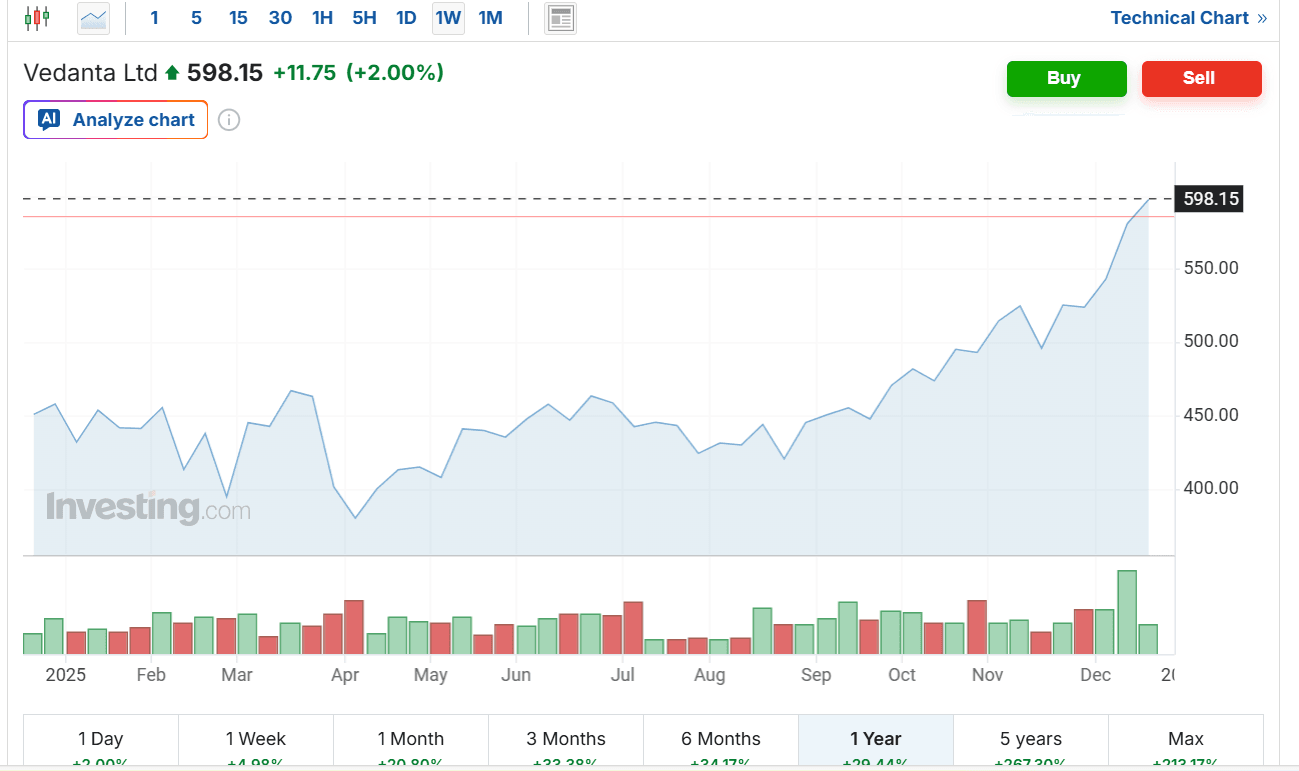Click the Apr label on time axis
The width and height of the screenshot is (1299, 771).
click(x=345, y=675)
